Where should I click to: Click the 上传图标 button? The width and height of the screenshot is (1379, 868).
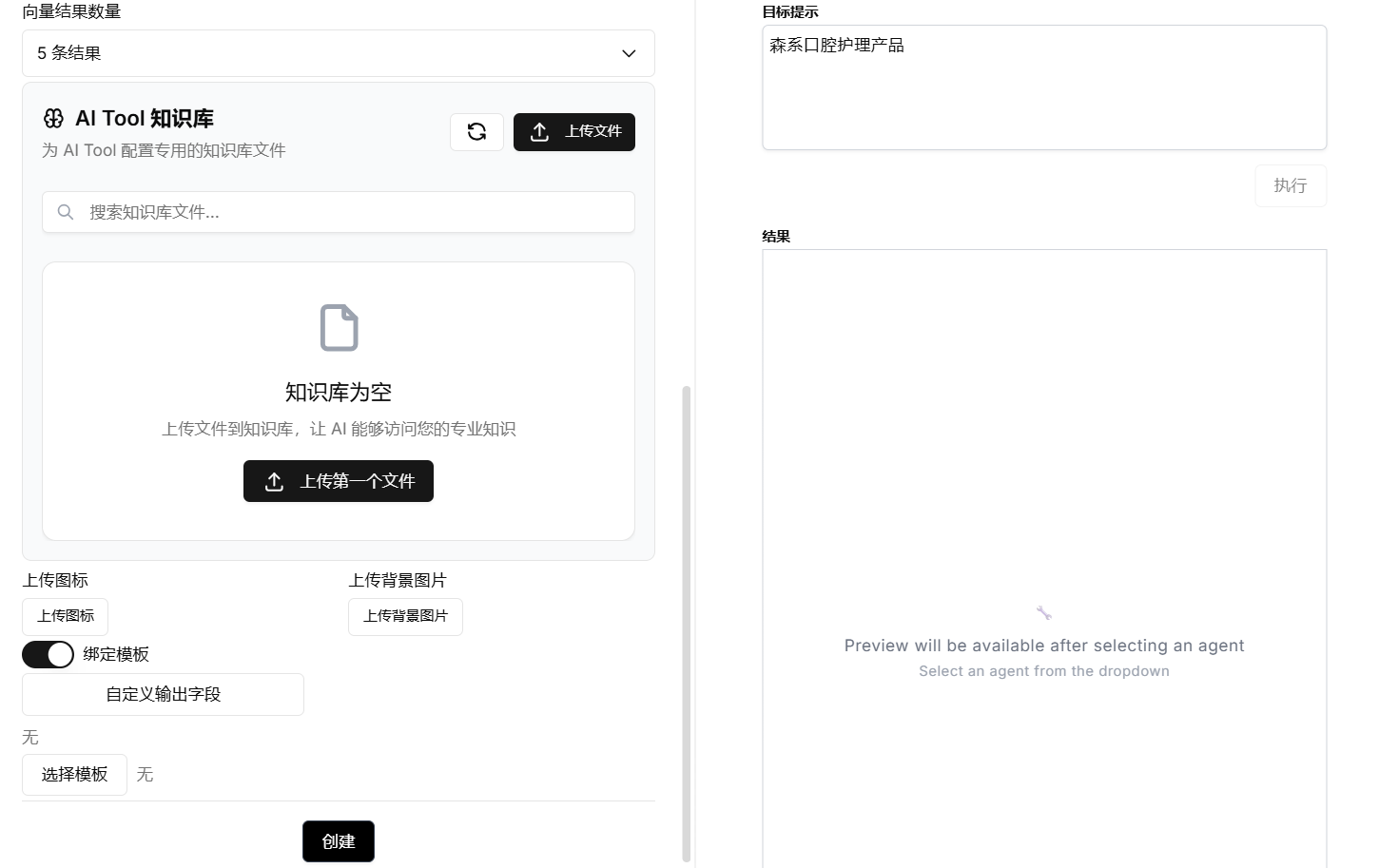click(65, 616)
